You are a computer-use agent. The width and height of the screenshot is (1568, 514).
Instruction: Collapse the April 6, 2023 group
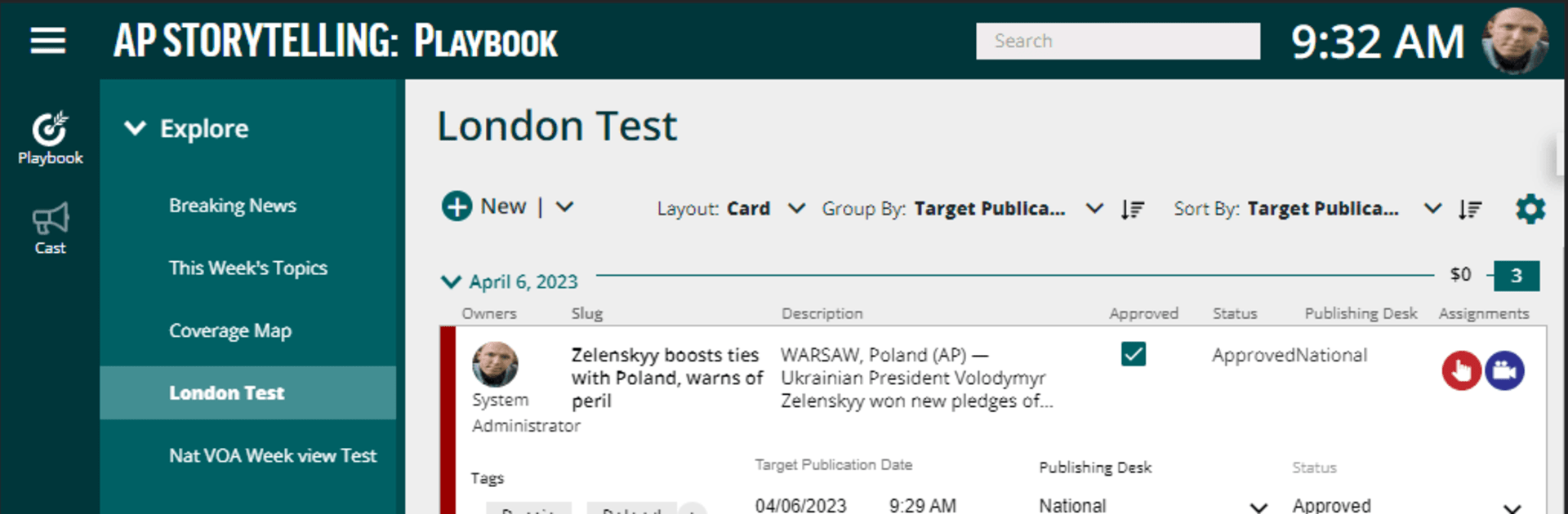click(450, 282)
